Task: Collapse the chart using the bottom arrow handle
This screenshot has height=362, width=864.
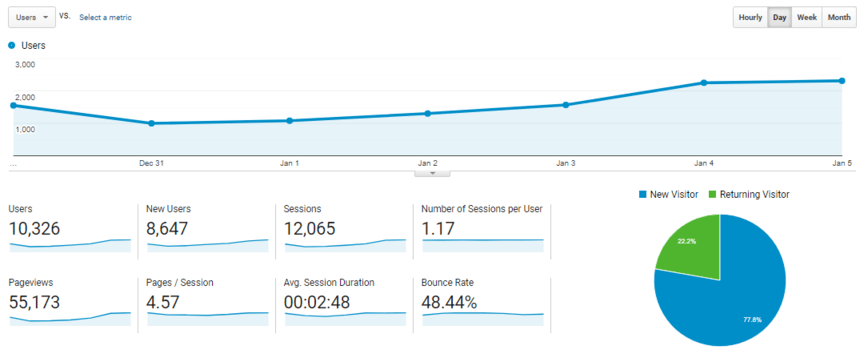Action: pos(433,173)
